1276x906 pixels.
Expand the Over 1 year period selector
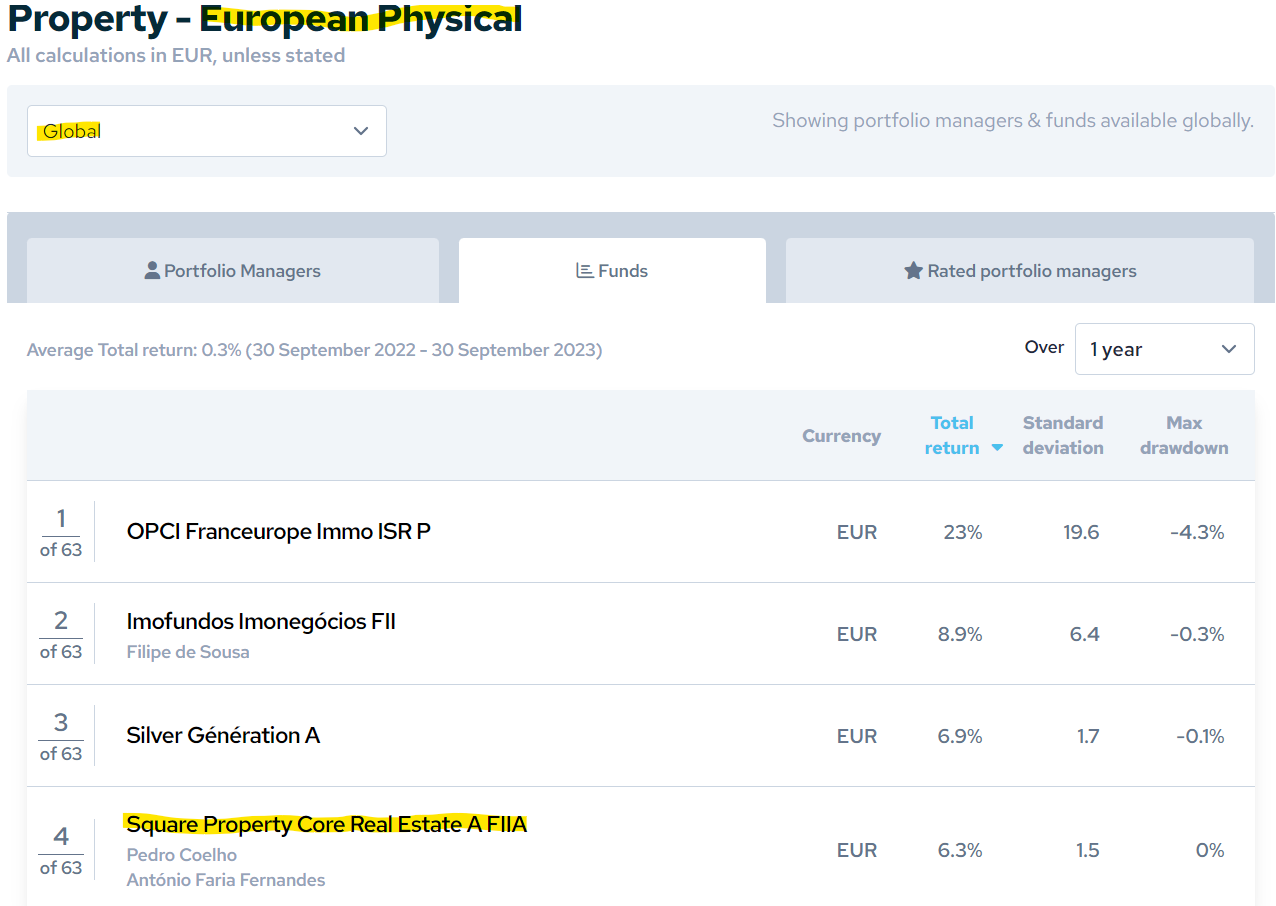coord(1164,349)
